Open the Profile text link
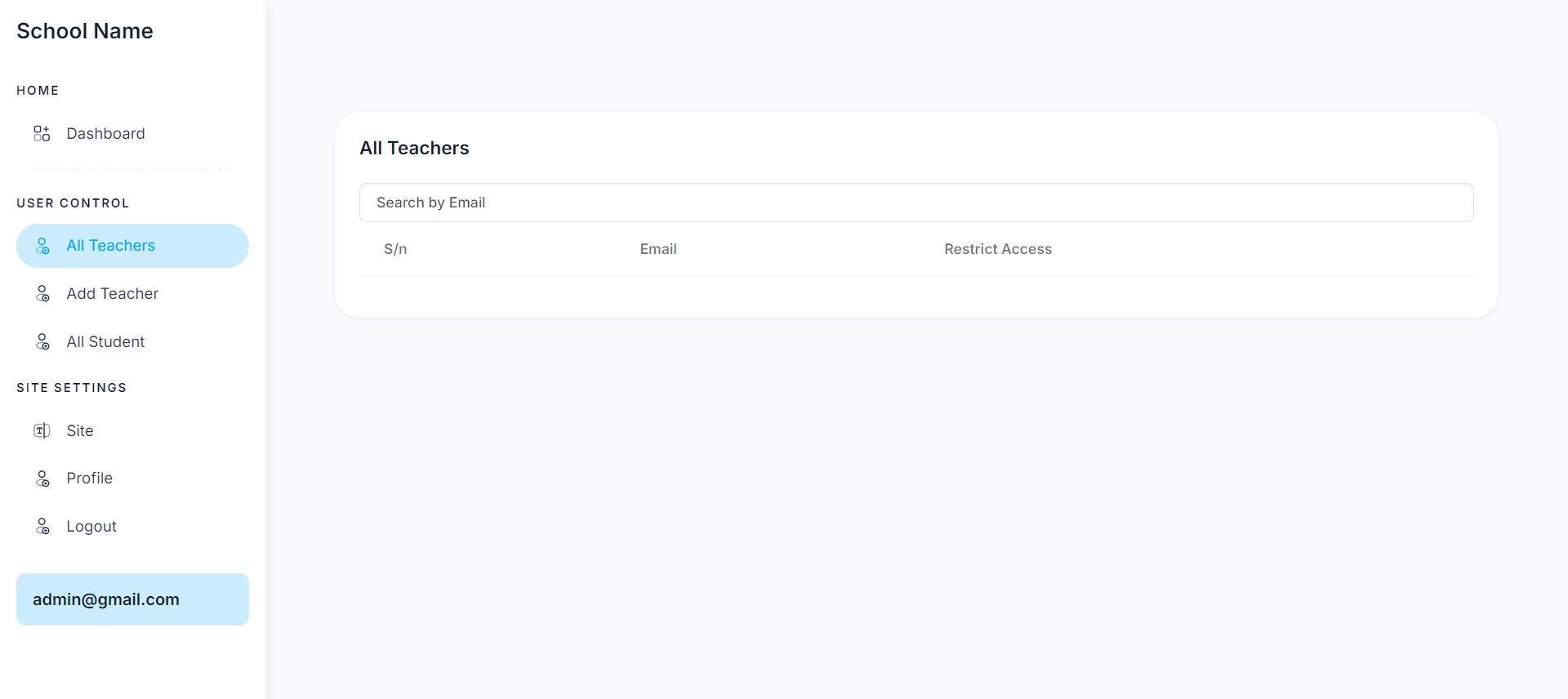This screenshot has width=1568, height=699. [x=89, y=479]
